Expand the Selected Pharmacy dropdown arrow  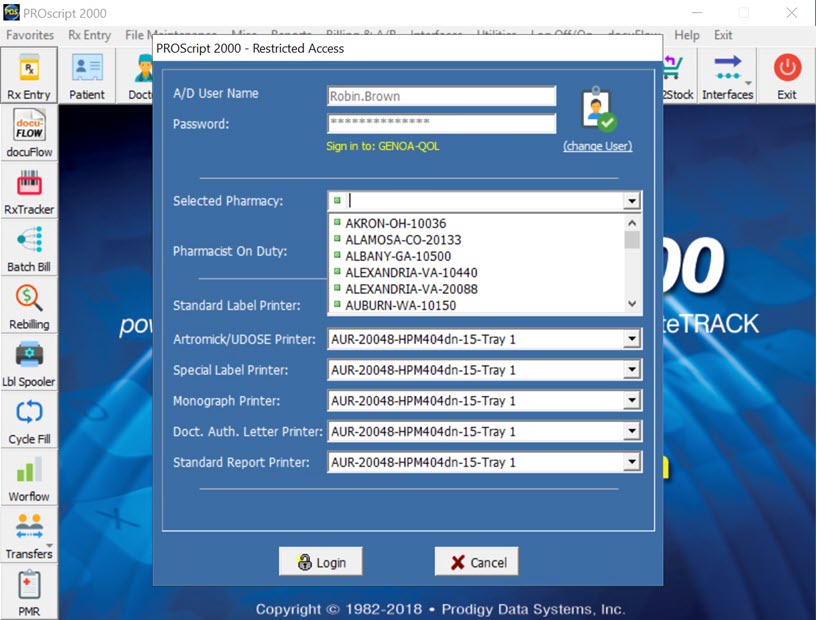pyautogui.click(x=631, y=201)
